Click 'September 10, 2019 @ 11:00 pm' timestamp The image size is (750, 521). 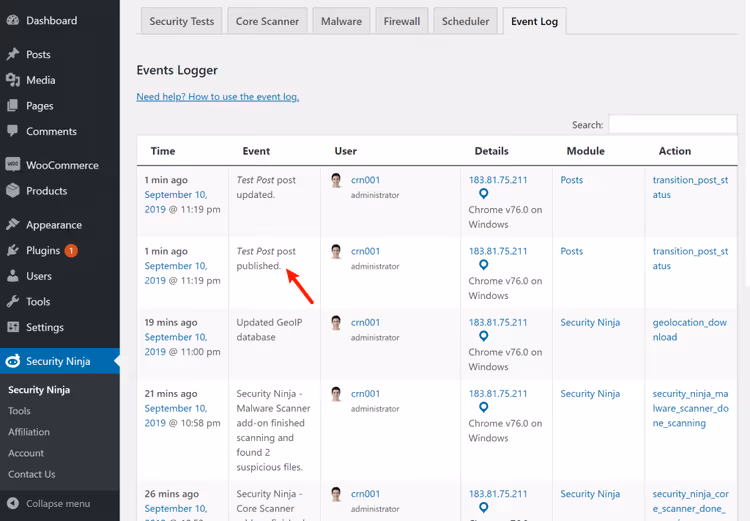tap(182, 344)
